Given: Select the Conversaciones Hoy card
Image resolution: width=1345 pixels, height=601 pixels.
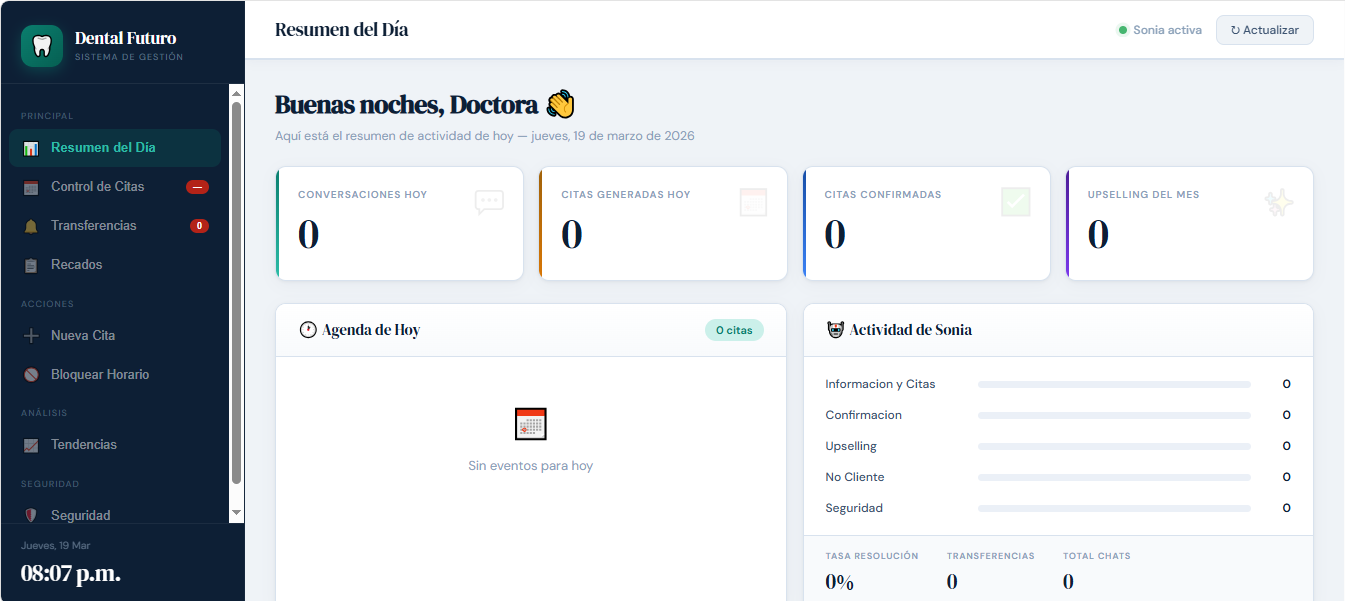Looking at the screenshot, I should (399, 223).
